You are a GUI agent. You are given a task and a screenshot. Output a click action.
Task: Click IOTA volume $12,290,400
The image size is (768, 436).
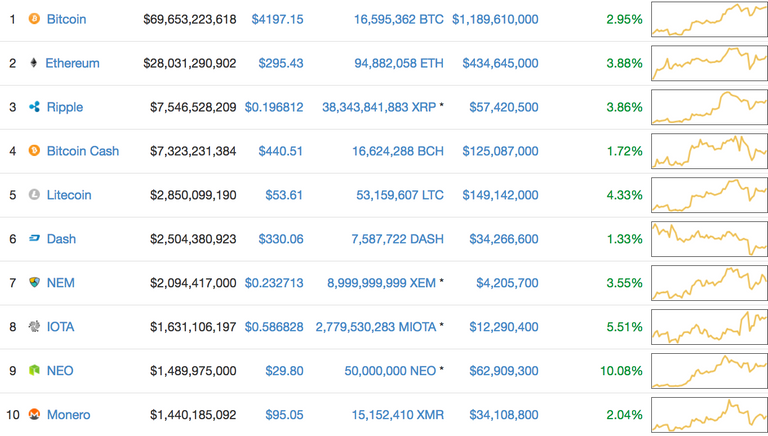tap(504, 327)
